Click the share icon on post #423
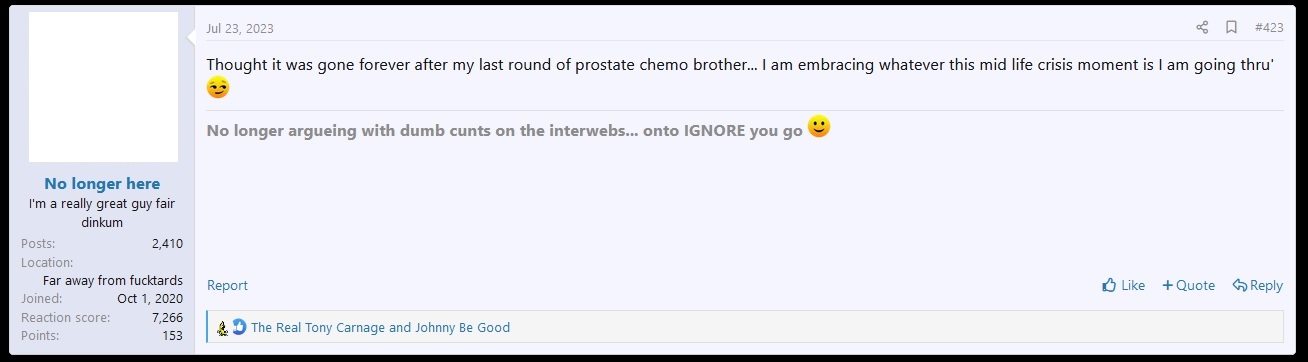1308x362 pixels. click(1202, 27)
